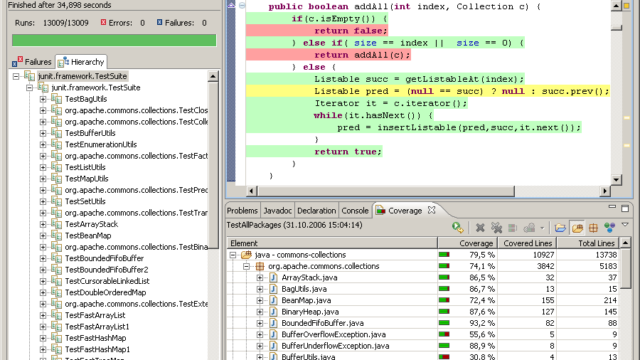This screenshot has height=360, width=640.
Task: Show package roots in Coverage view
Action: (x=577, y=227)
